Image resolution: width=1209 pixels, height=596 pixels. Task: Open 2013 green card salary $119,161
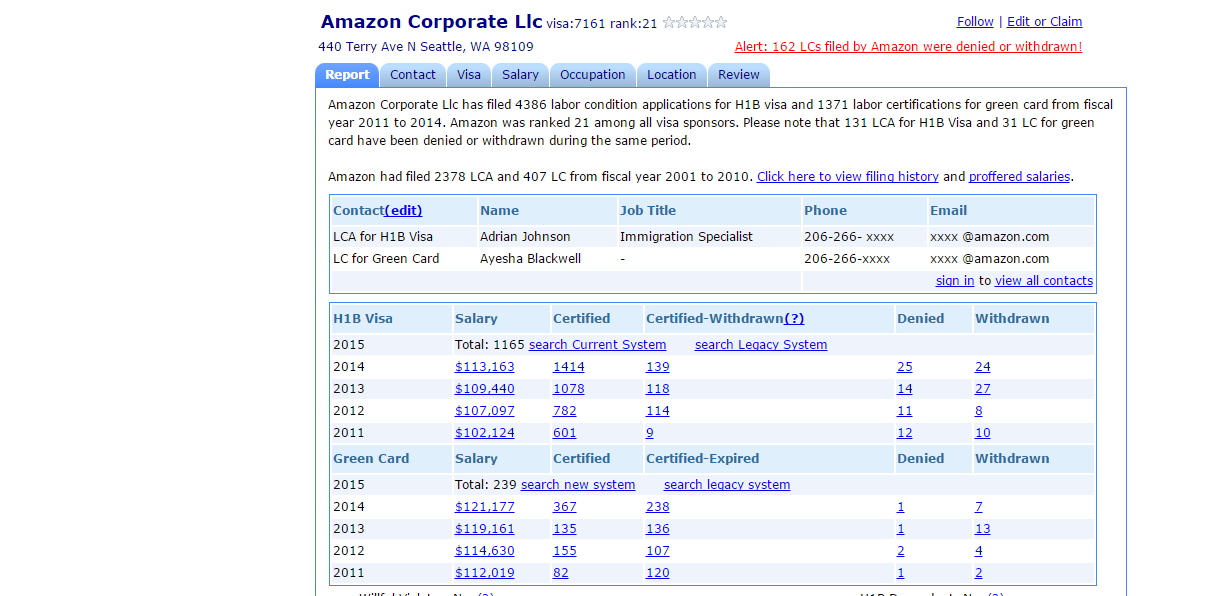click(x=485, y=529)
